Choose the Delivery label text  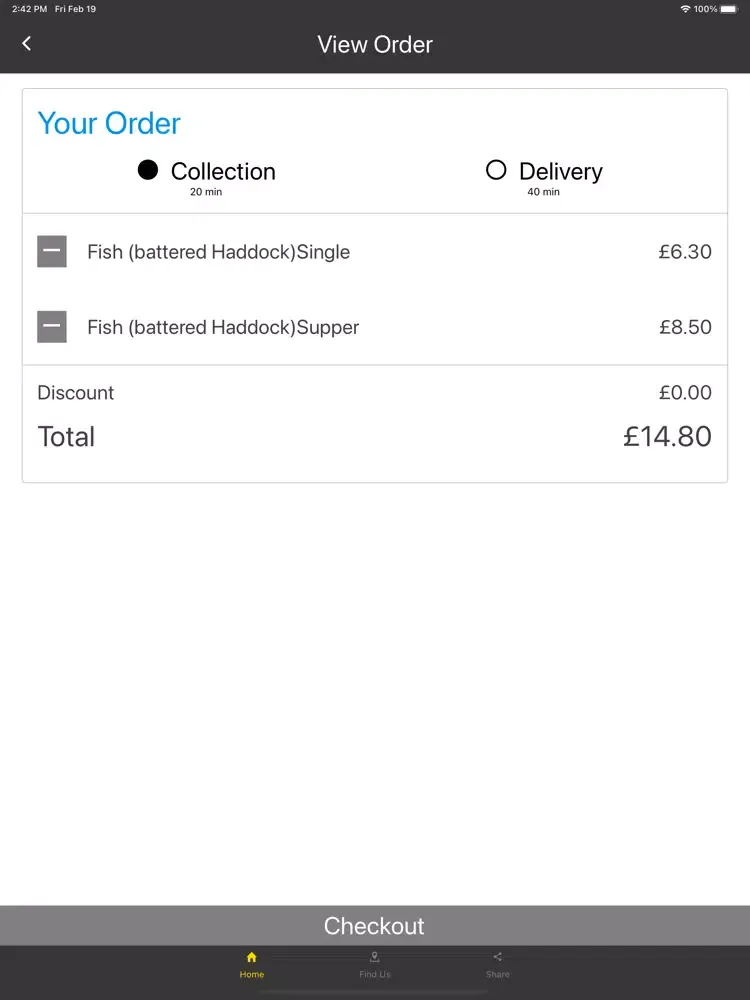point(561,172)
